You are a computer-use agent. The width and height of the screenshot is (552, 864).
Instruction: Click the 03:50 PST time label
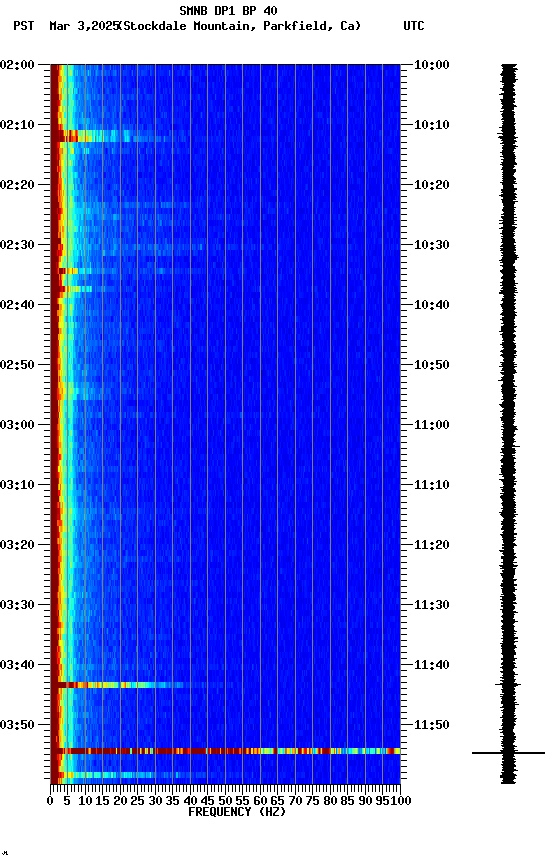(x=17, y=726)
